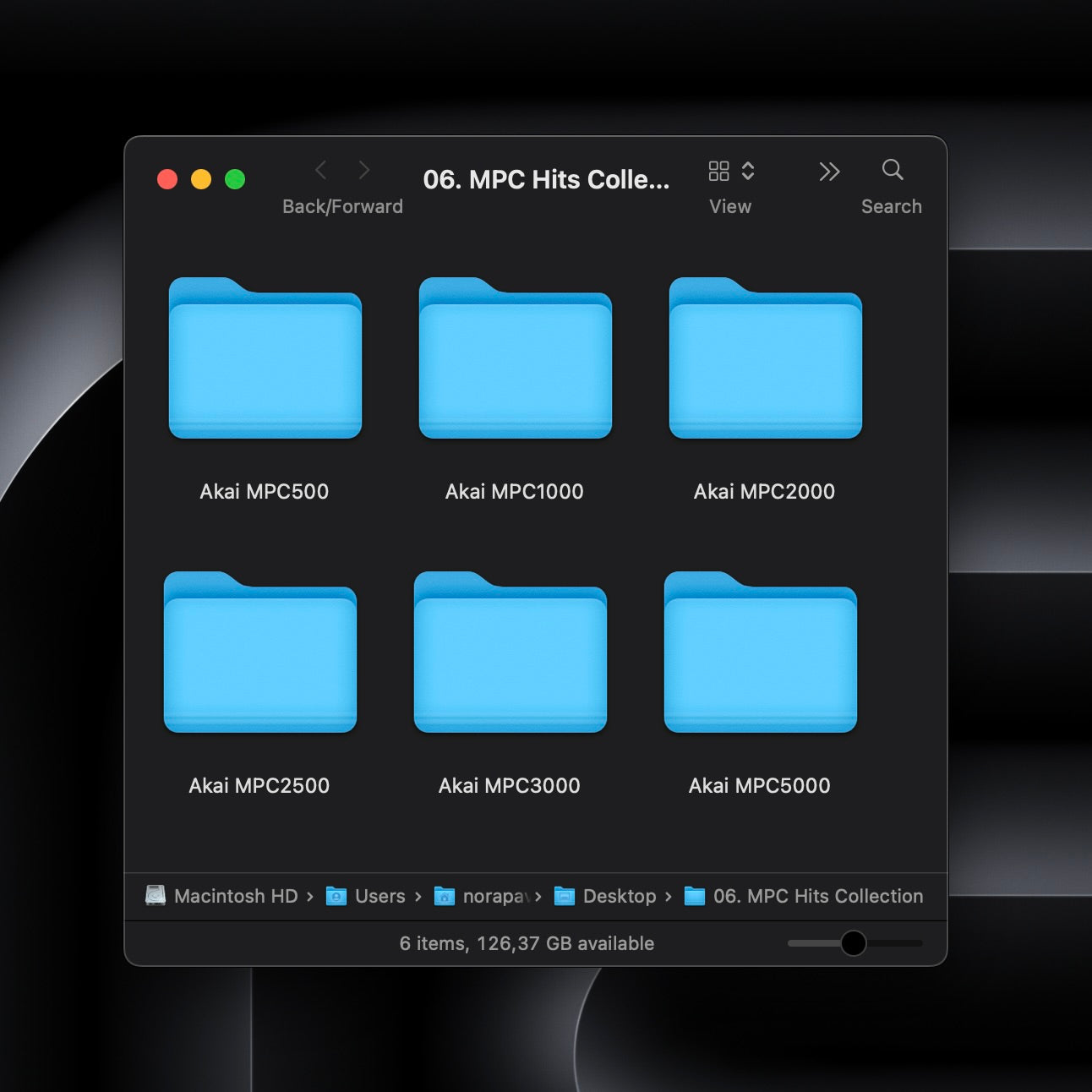Viewport: 1092px width, 1092px height.
Task: Click 06. MPC Hits Collection in the path bar
Action: (817, 896)
